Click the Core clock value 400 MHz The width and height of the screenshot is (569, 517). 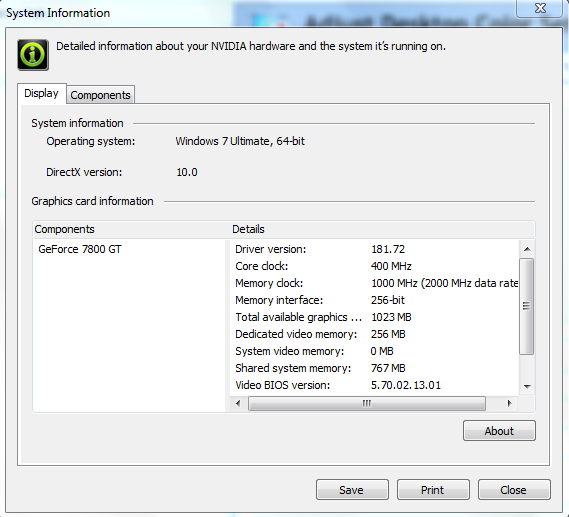click(x=391, y=266)
